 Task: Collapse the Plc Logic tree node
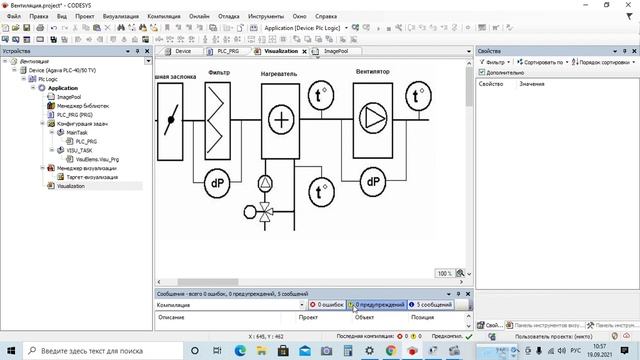[24, 79]
